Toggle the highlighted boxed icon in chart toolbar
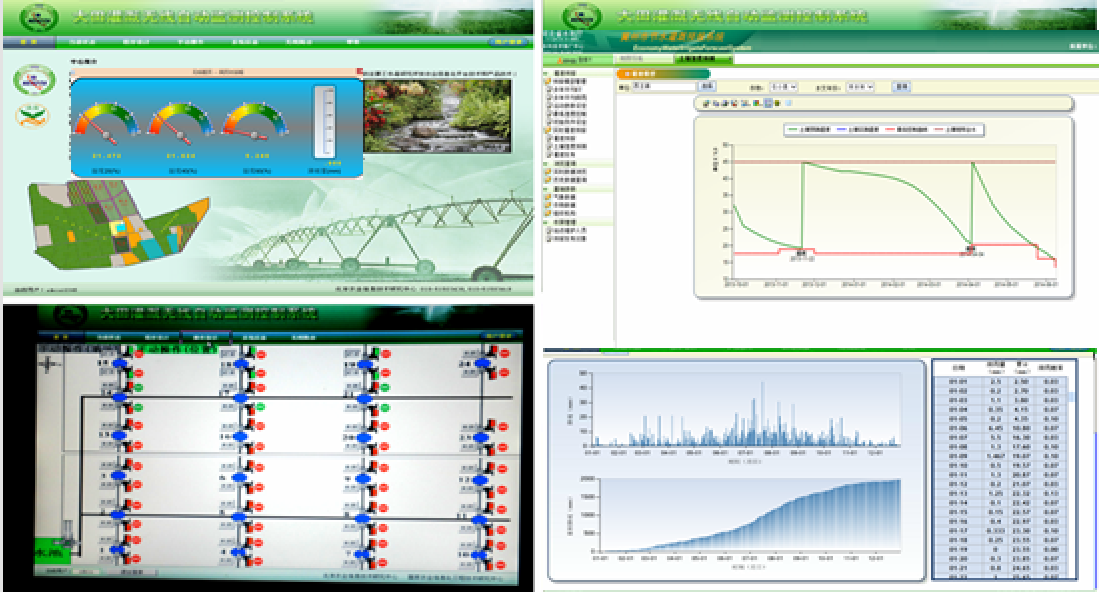The height and width of the screenshot is (592, 1099). tap(767, 103)
